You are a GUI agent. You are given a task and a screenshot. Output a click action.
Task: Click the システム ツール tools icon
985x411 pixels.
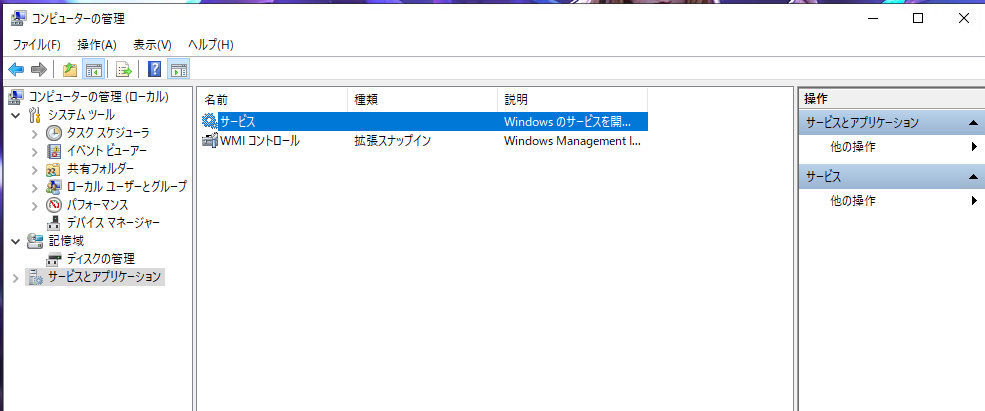36,115
